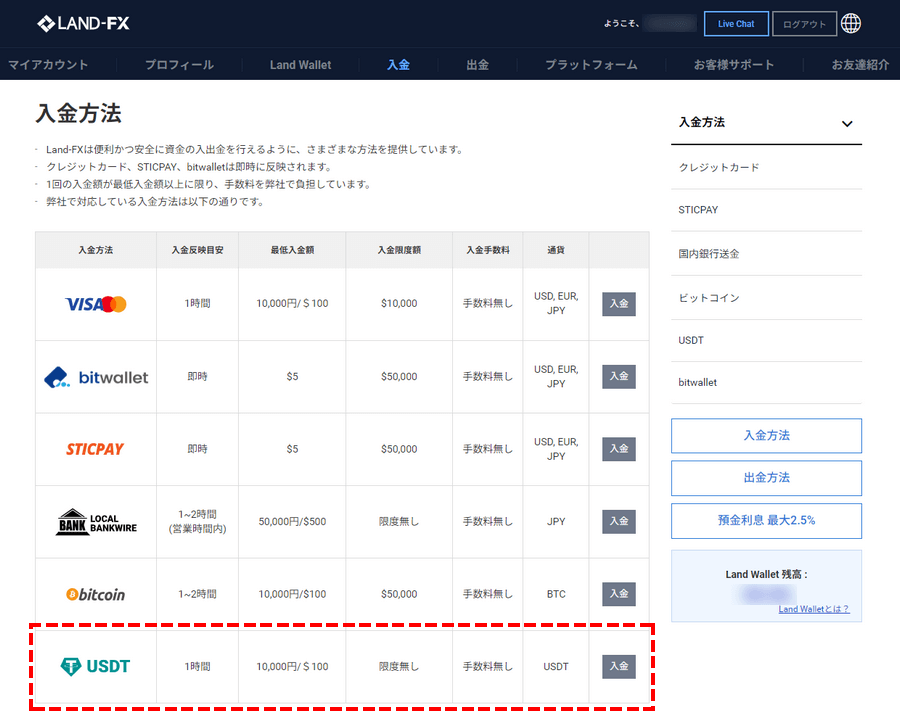Click Land Wallet 残高 label
The height and width of the screenshot is (720, 900).
766,575
